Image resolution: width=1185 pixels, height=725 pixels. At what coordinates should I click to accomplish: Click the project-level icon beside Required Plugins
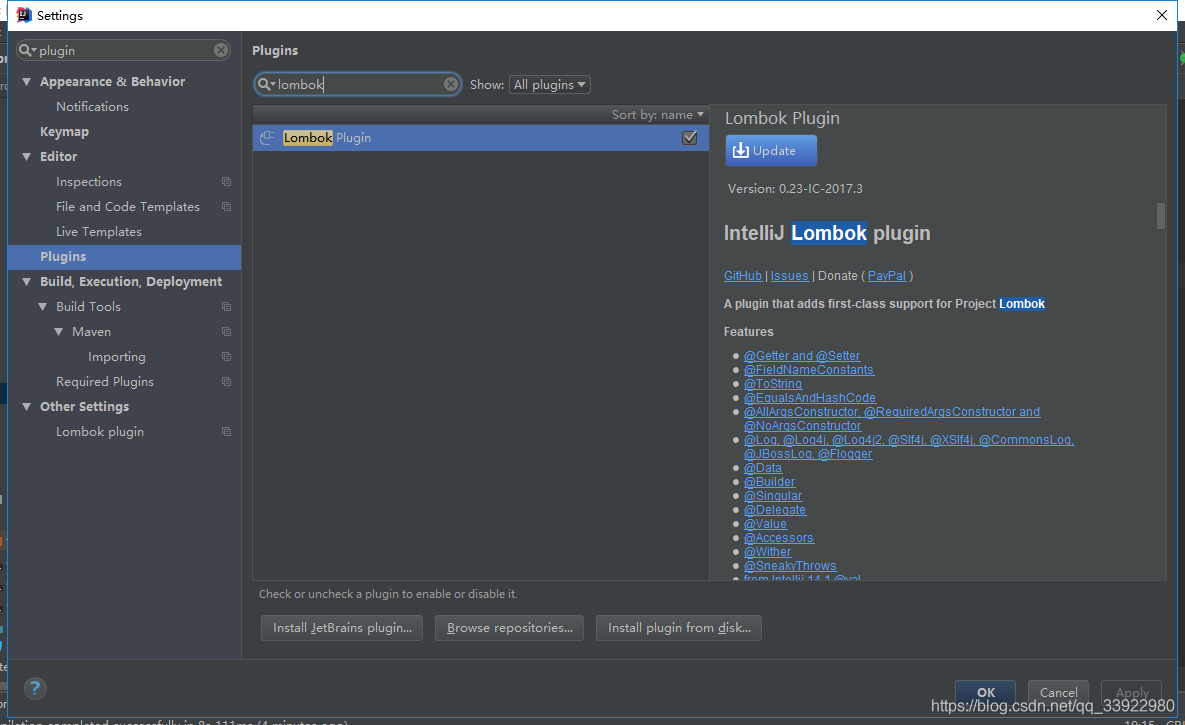[226, 381]
